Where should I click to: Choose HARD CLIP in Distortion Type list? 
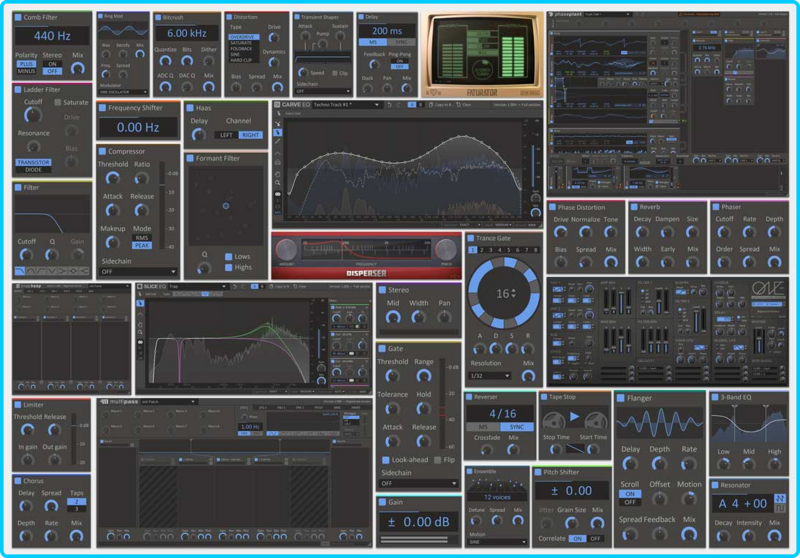pyautogui.click(x=244, y=60)
